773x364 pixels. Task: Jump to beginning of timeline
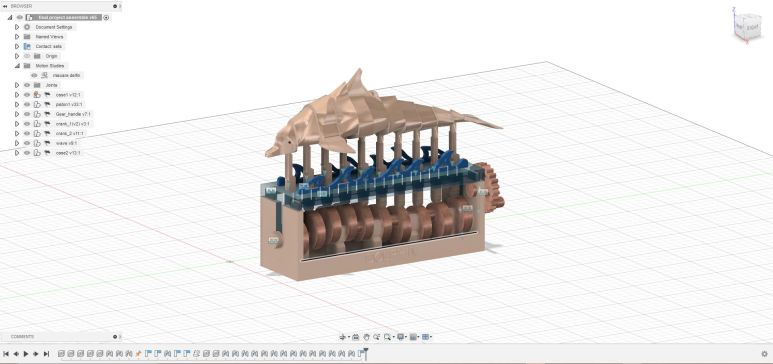point(6,354)
